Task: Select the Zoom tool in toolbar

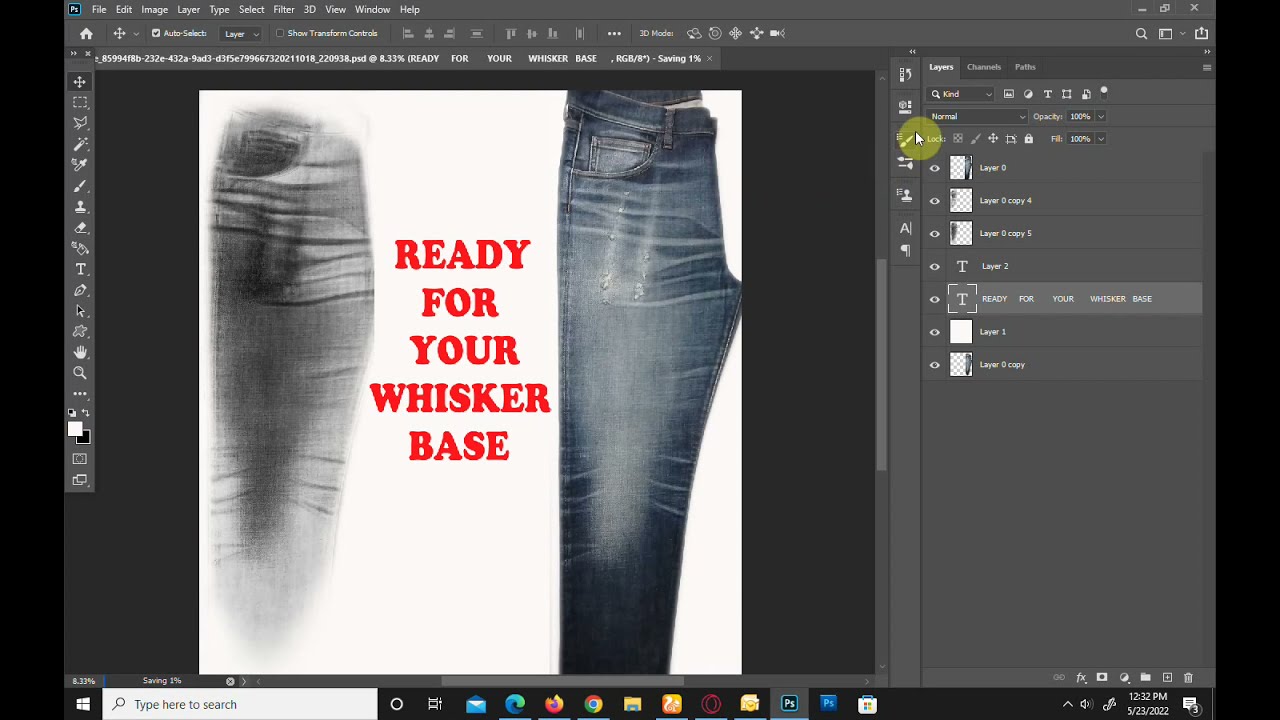Action: 80,373
